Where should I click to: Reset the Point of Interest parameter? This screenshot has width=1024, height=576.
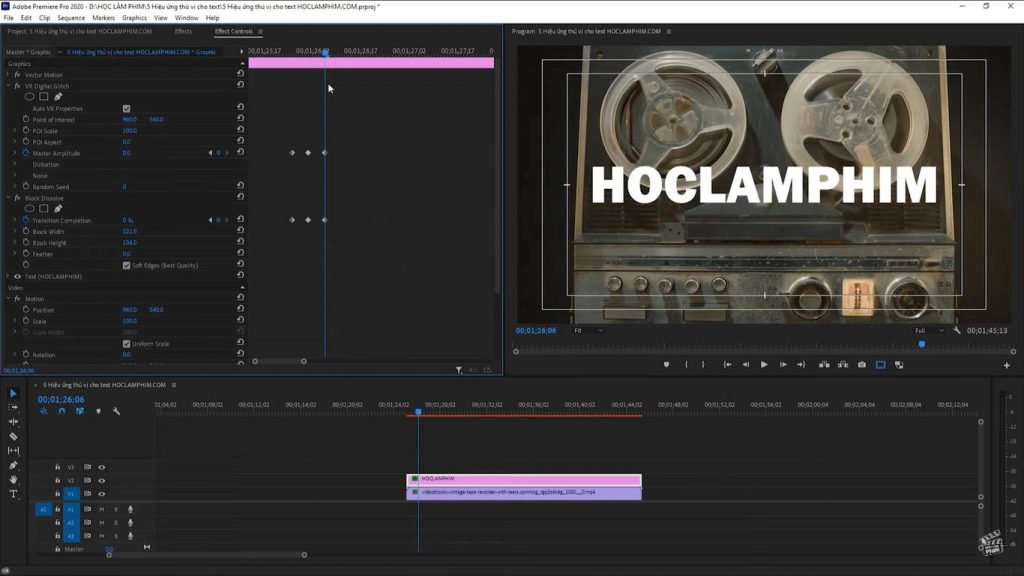coord(240,119)
